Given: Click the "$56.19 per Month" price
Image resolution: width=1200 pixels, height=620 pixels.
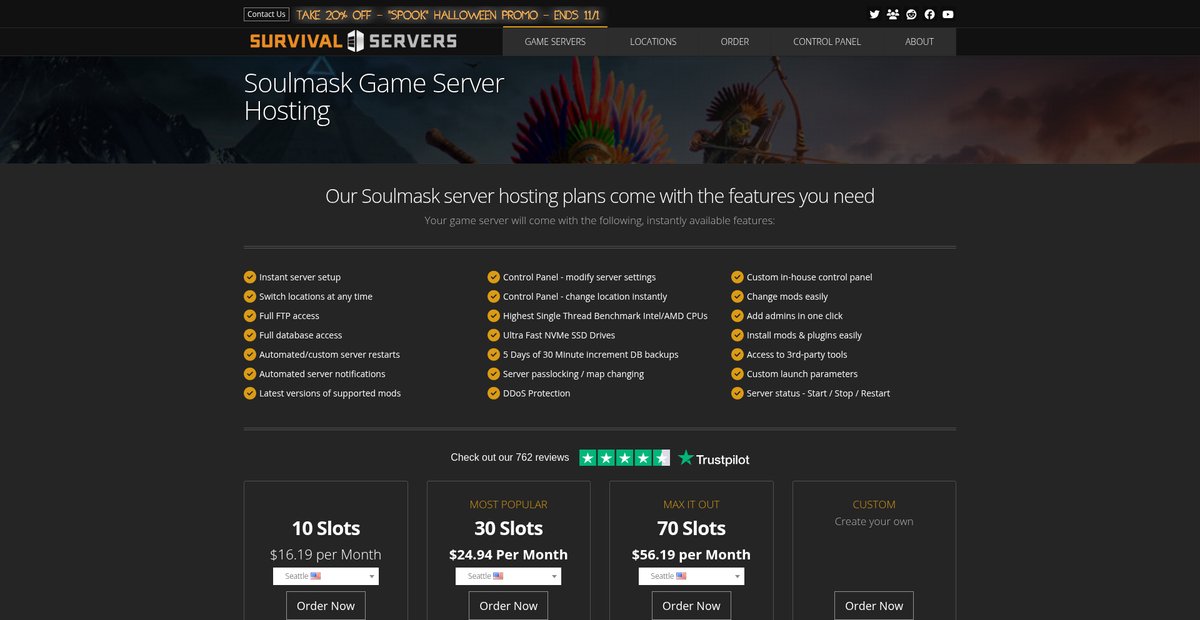Looking at the screenshot, I should click(x=691, y=554).
